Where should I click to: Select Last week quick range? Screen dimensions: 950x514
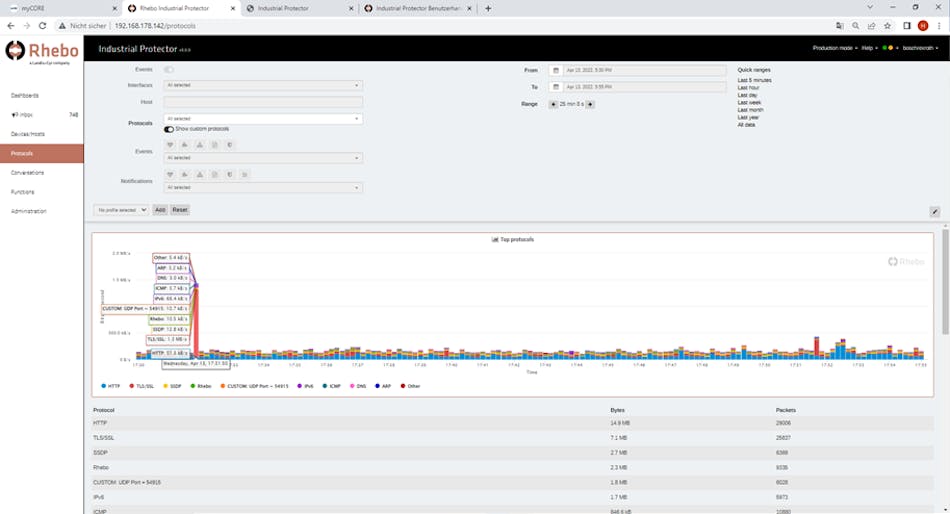coord(749,102)
